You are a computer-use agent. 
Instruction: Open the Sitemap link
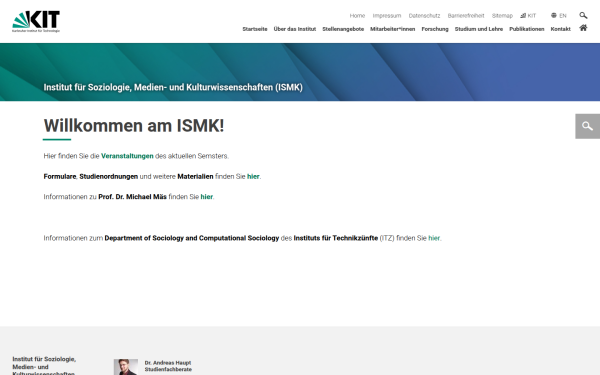pyautogui.click(x=502, y=16)
